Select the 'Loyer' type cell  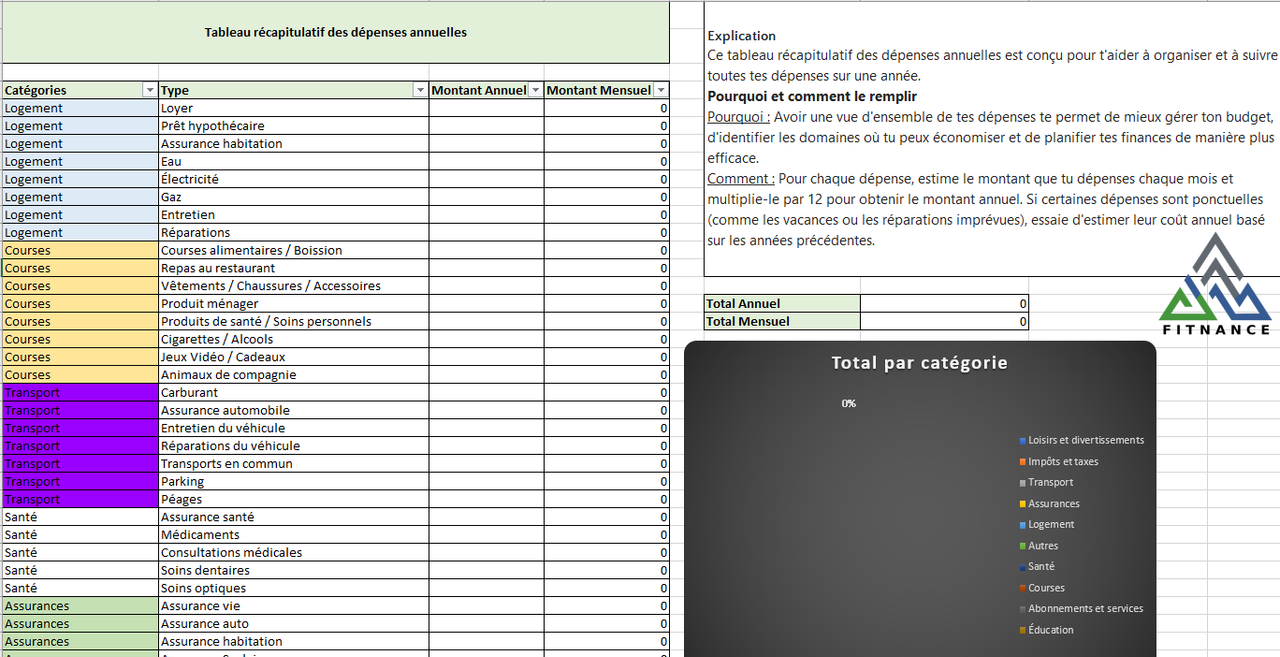tap(294, 108)
